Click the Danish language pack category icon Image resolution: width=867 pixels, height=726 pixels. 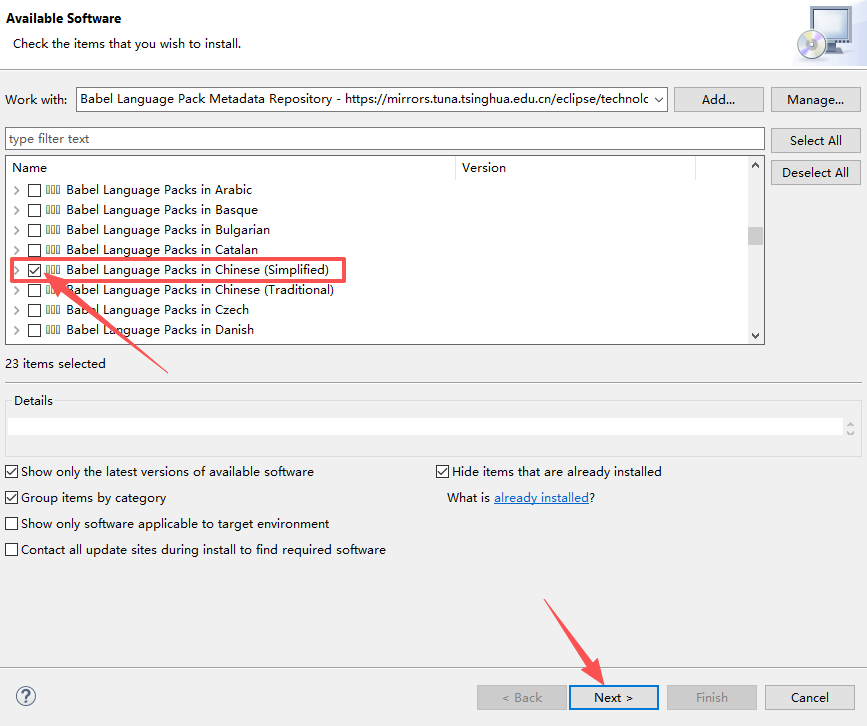coord(53,330)
